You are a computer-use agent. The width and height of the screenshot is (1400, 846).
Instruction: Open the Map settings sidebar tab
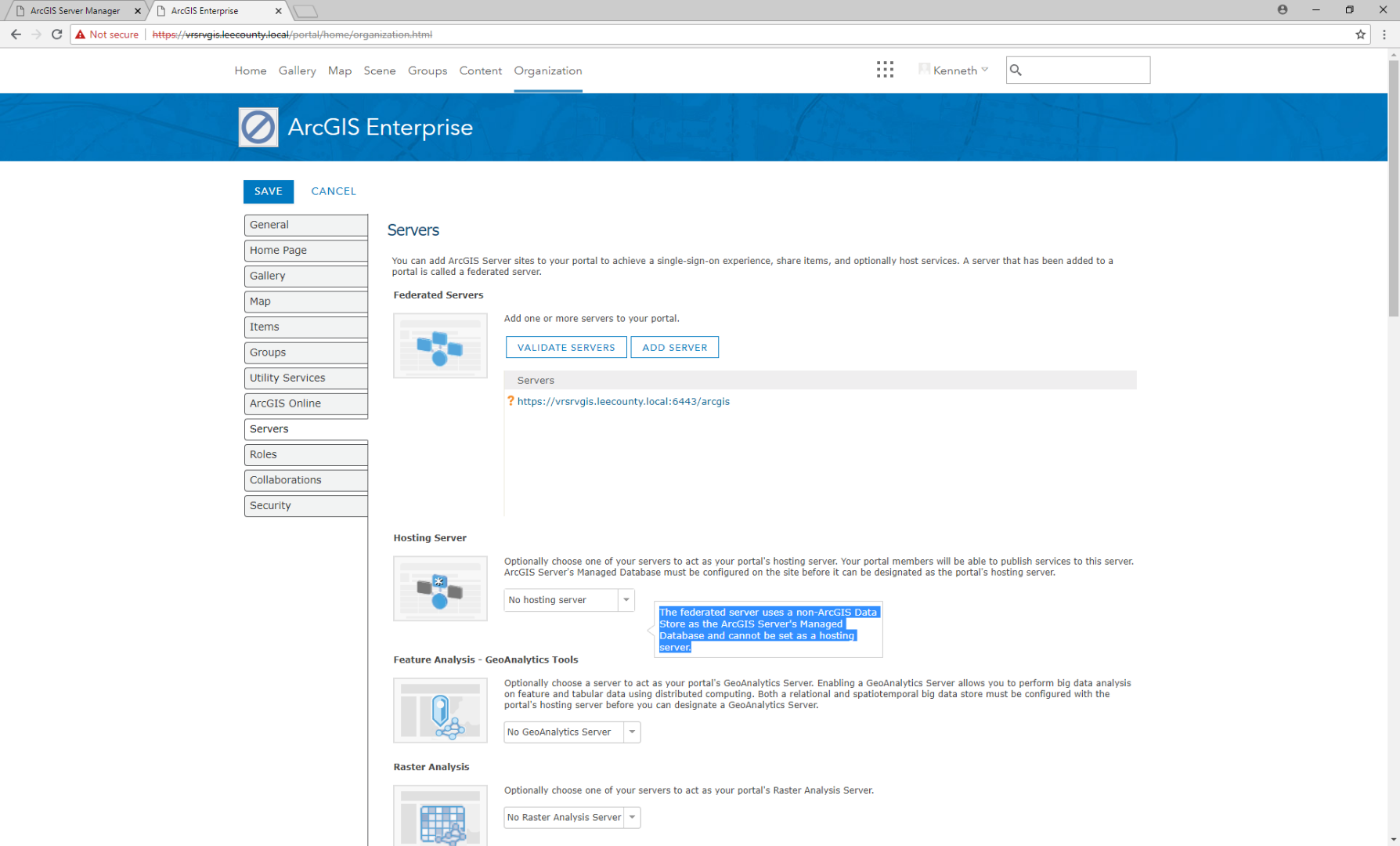(306, 302)
